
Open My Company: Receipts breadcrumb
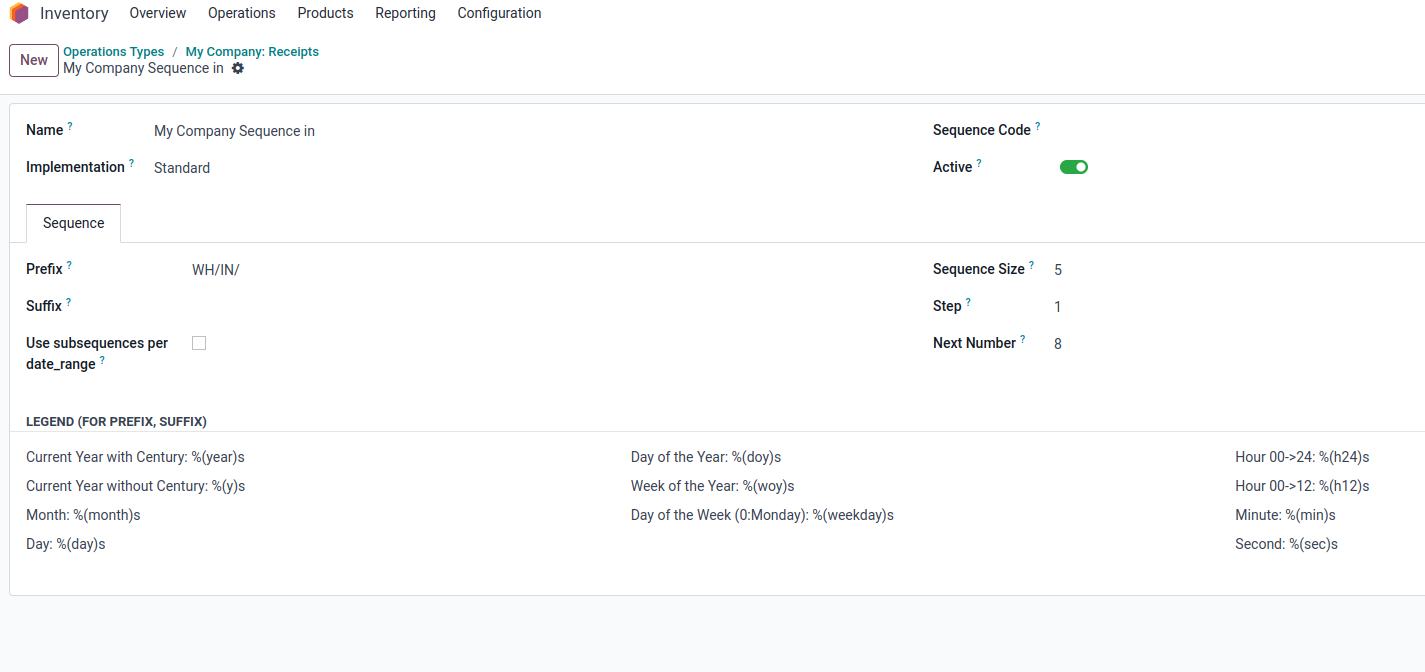click(252, 52)
